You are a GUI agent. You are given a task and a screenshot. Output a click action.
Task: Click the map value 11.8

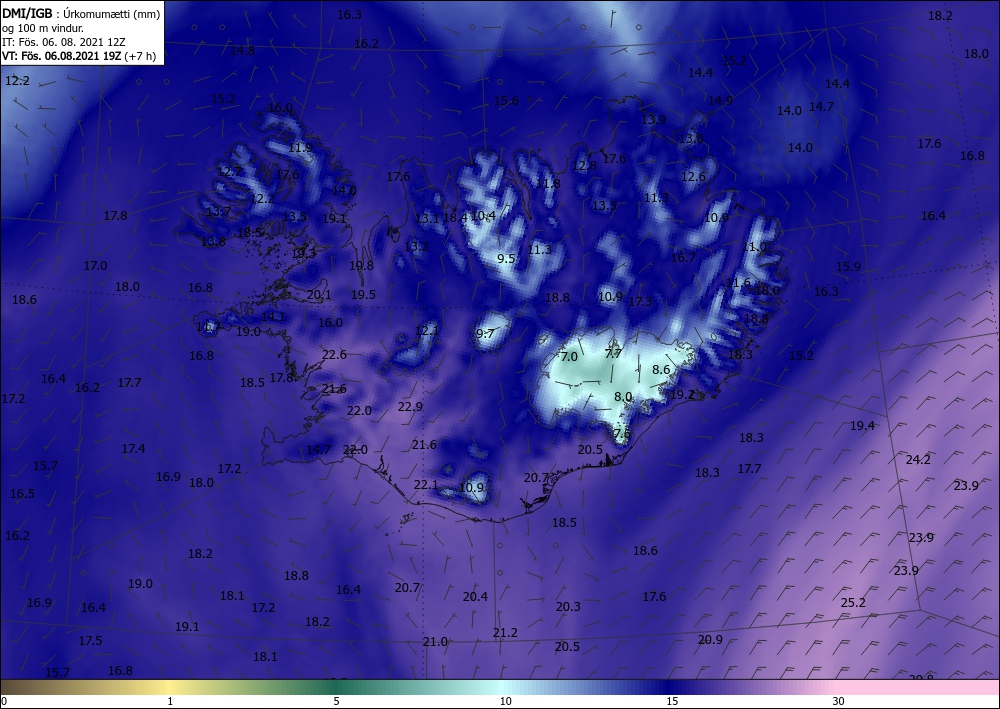point(548,184)
